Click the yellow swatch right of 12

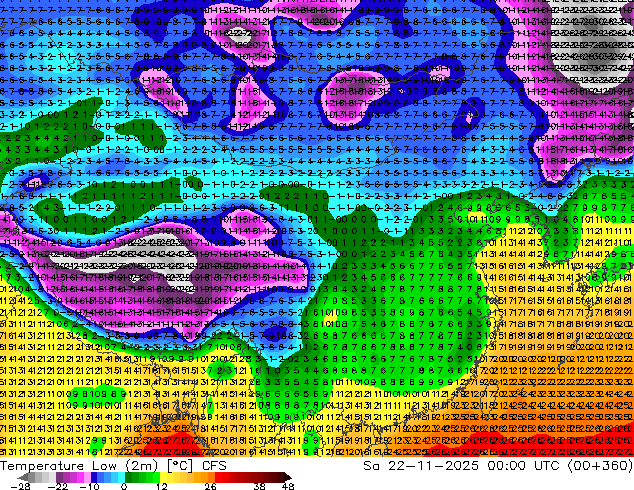[163, 477]
